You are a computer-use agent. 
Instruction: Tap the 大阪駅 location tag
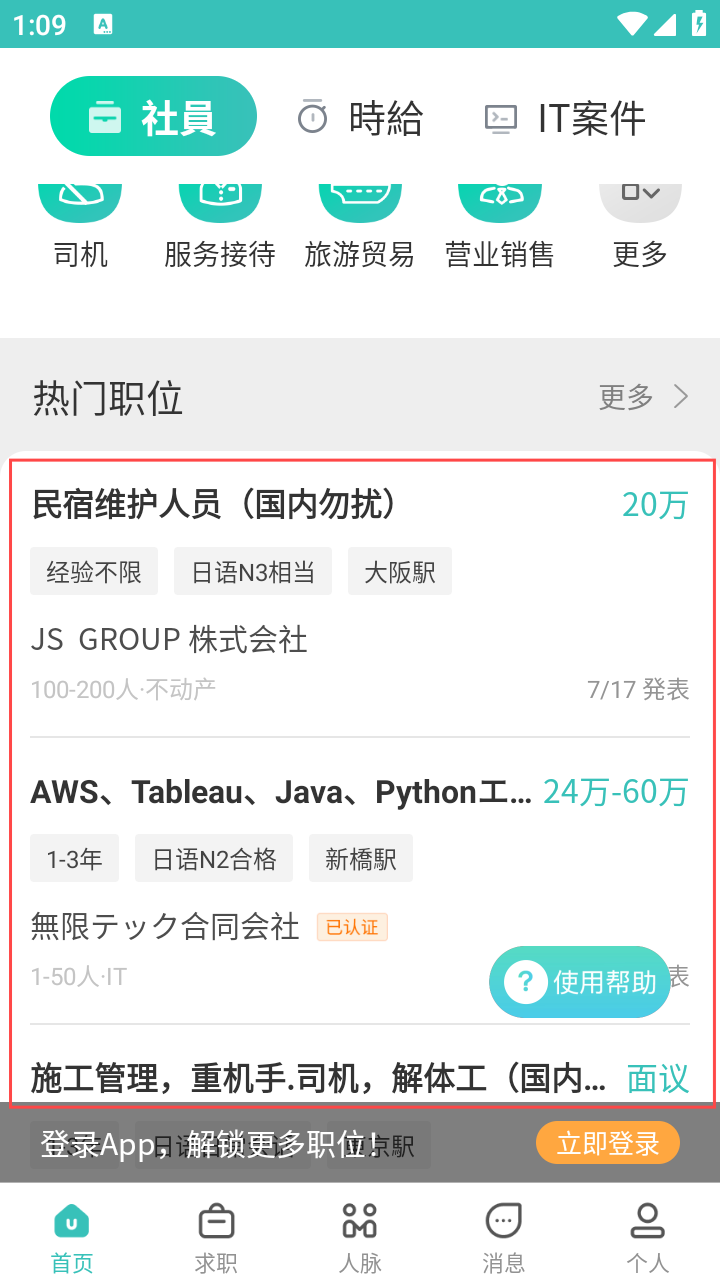tap(400, 572)
